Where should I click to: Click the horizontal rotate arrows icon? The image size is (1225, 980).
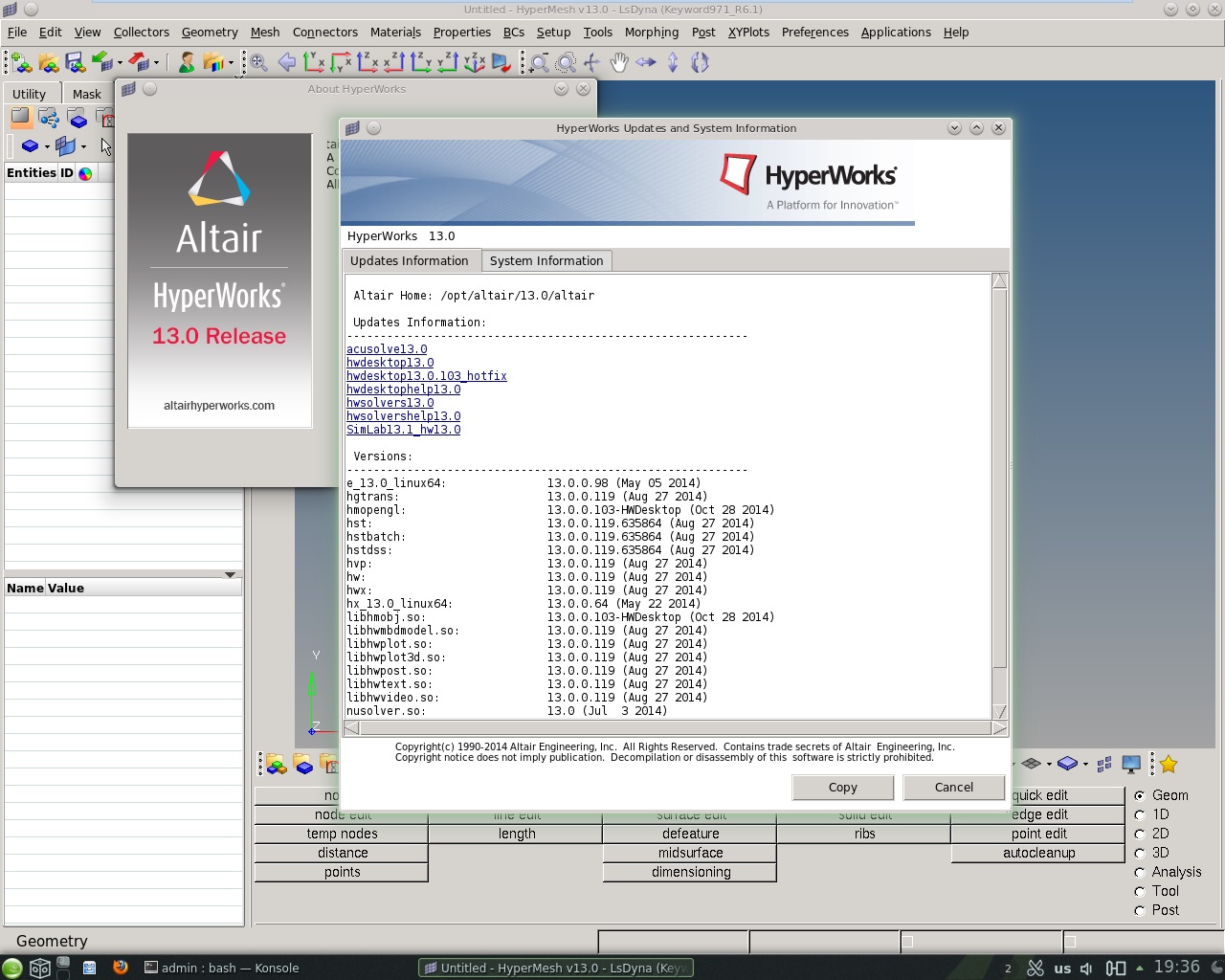646,63
